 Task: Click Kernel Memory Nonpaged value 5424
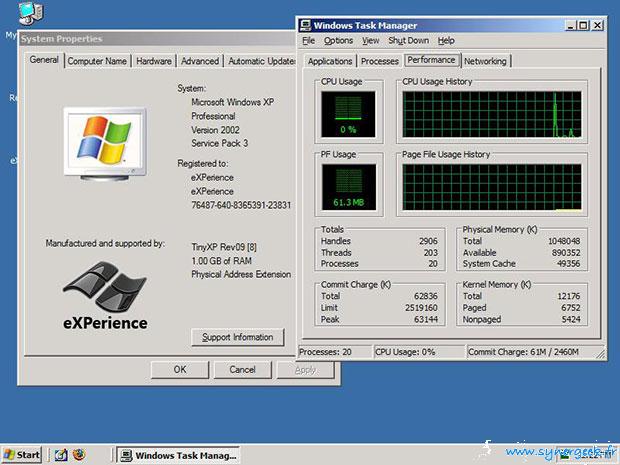click(x=571, y=319)
